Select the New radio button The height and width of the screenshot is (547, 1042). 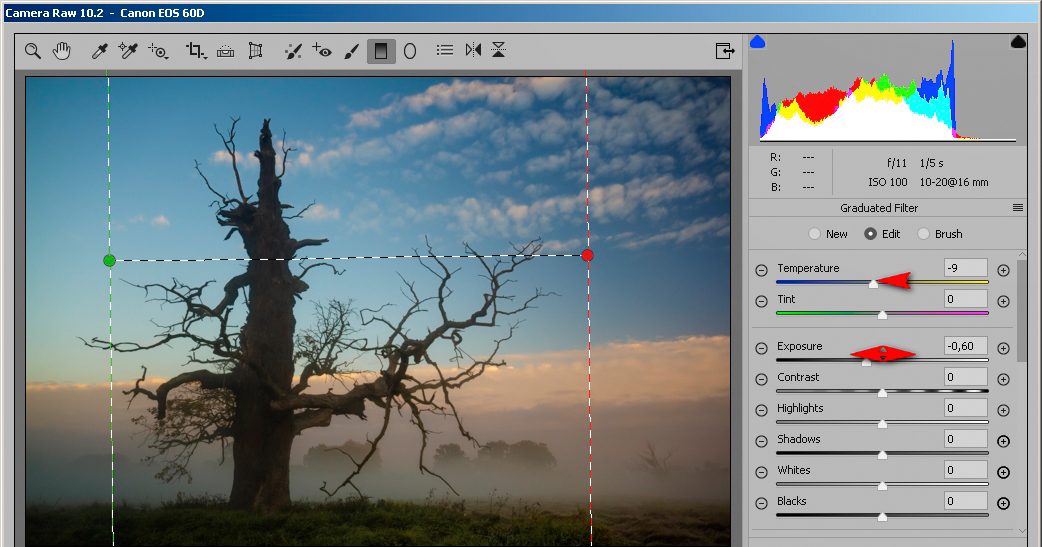815,234
